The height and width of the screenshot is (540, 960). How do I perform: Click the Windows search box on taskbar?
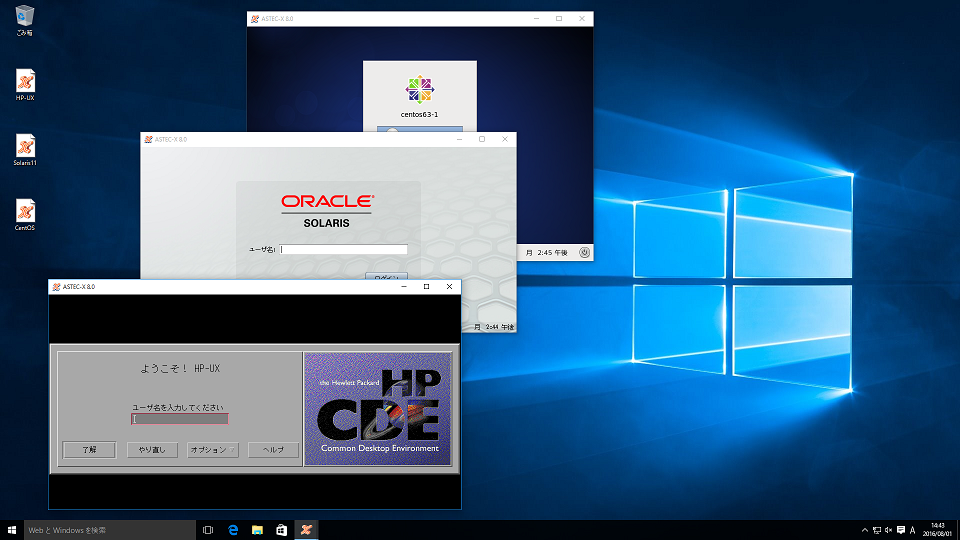coord(110,530)
